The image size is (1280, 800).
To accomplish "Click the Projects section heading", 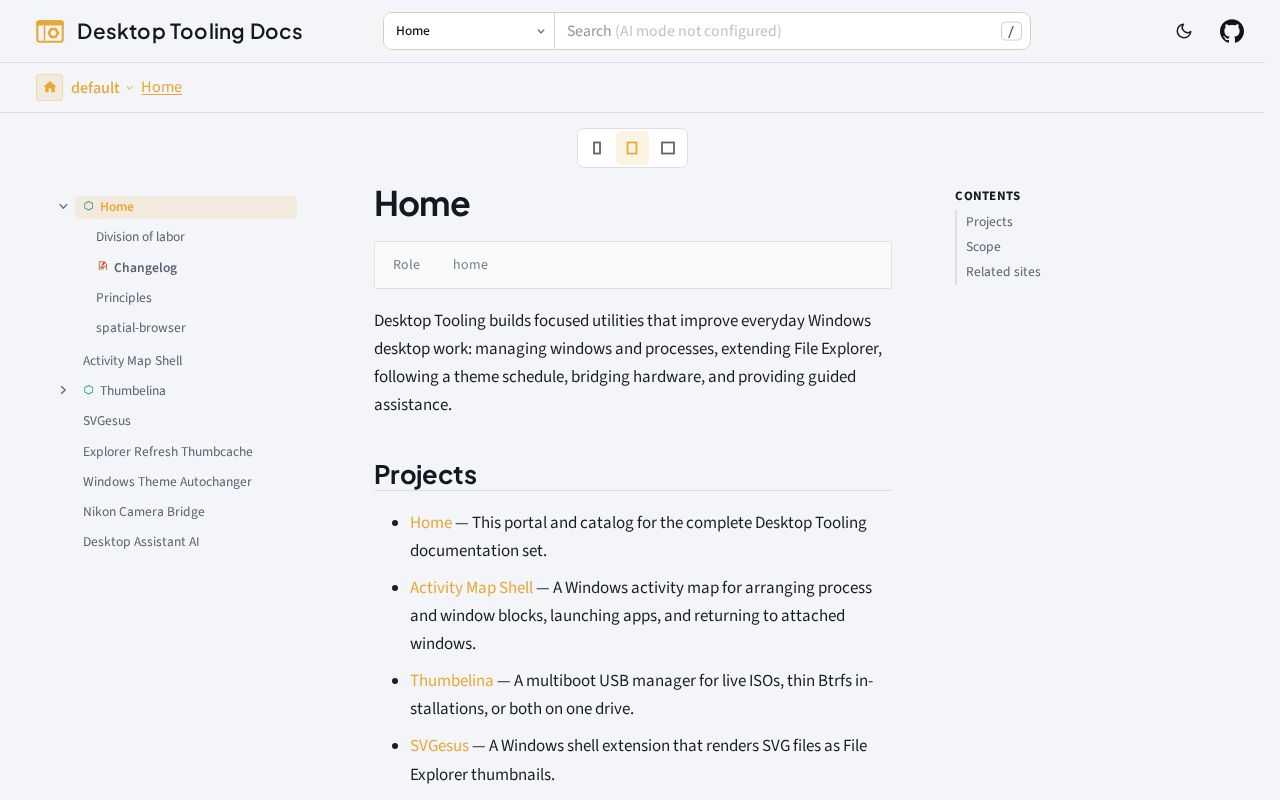I will tap(425, 474).
